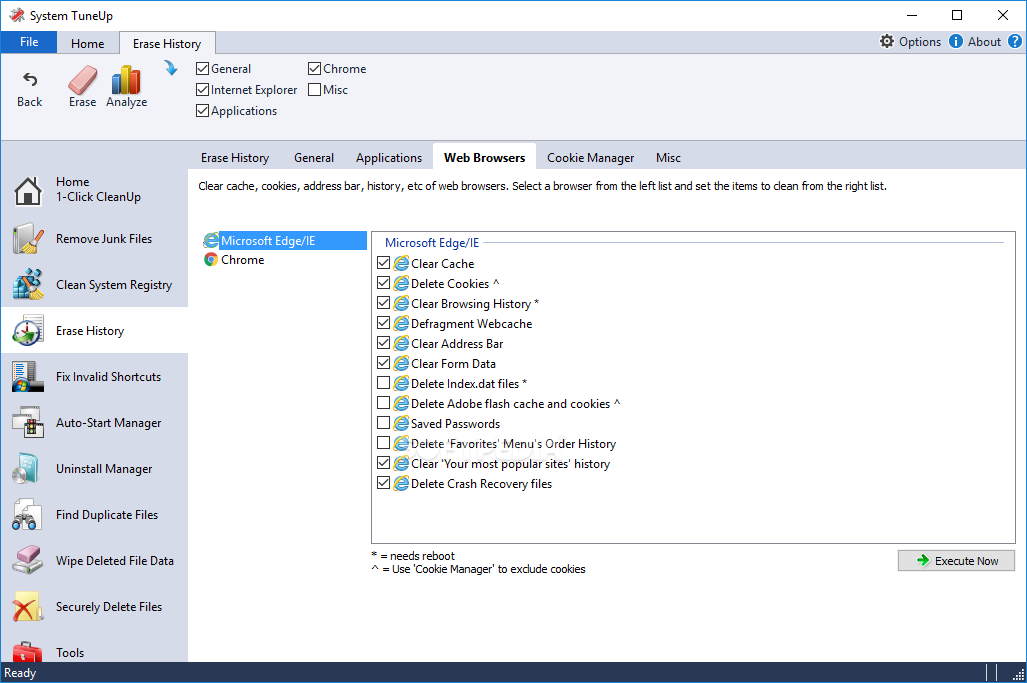The height and width of the screenshot is (683, 1027).
Task: Uncheck Internet Explorer checkbox in ribbon
Action: point(202,90)
